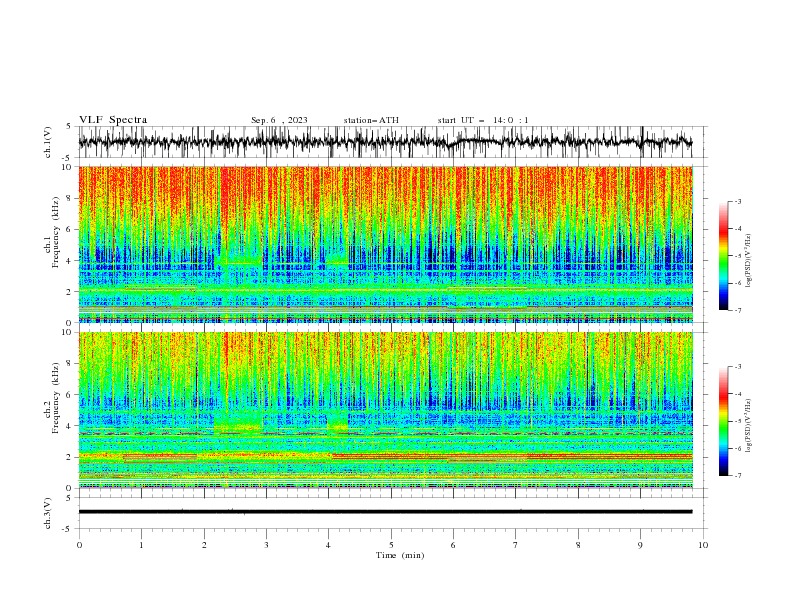This screenshot has height=612, width=792.
Task: Click time axis tick label '7'
Action: click(x=516, y=545)
